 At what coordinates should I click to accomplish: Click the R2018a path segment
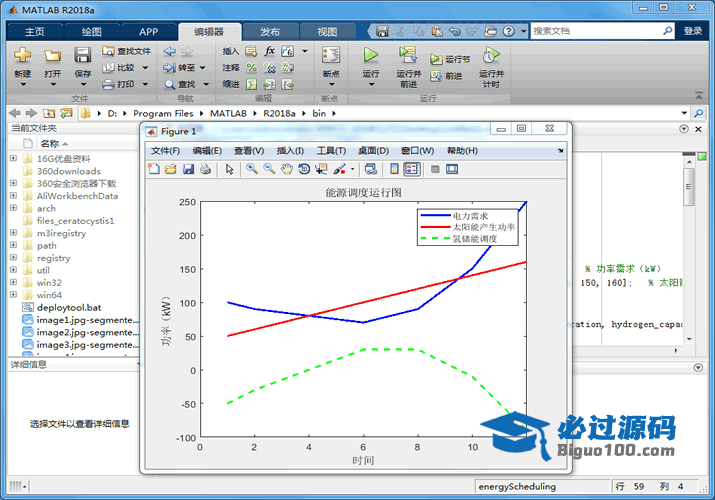[x=279, y=113]
